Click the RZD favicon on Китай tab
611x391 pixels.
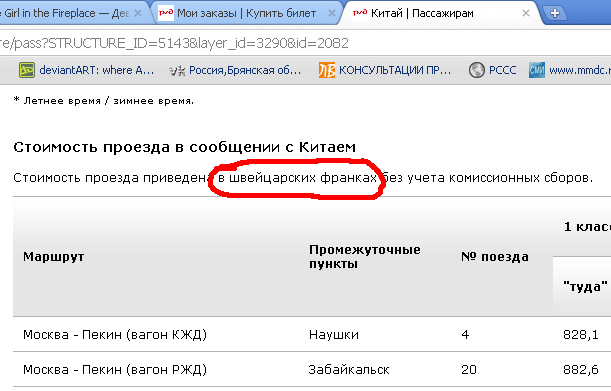(360, 13)
